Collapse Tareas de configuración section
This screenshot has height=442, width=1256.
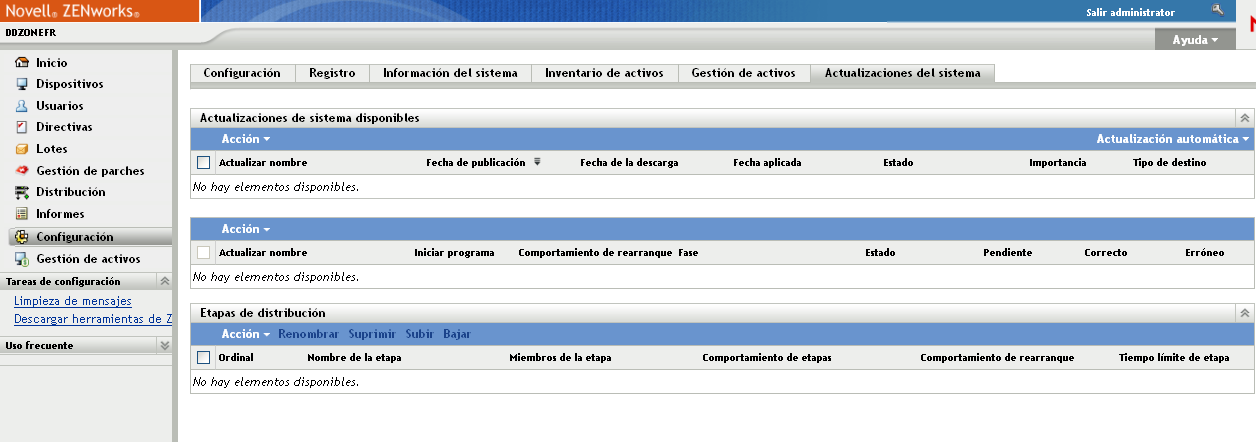[x=165, y=282]
